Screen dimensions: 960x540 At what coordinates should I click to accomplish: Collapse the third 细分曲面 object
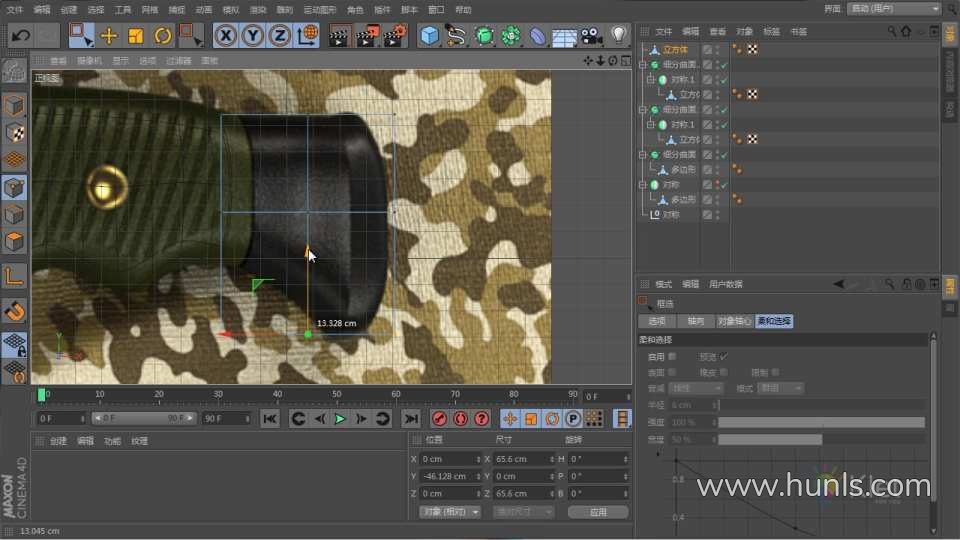(x=642, y=154)
